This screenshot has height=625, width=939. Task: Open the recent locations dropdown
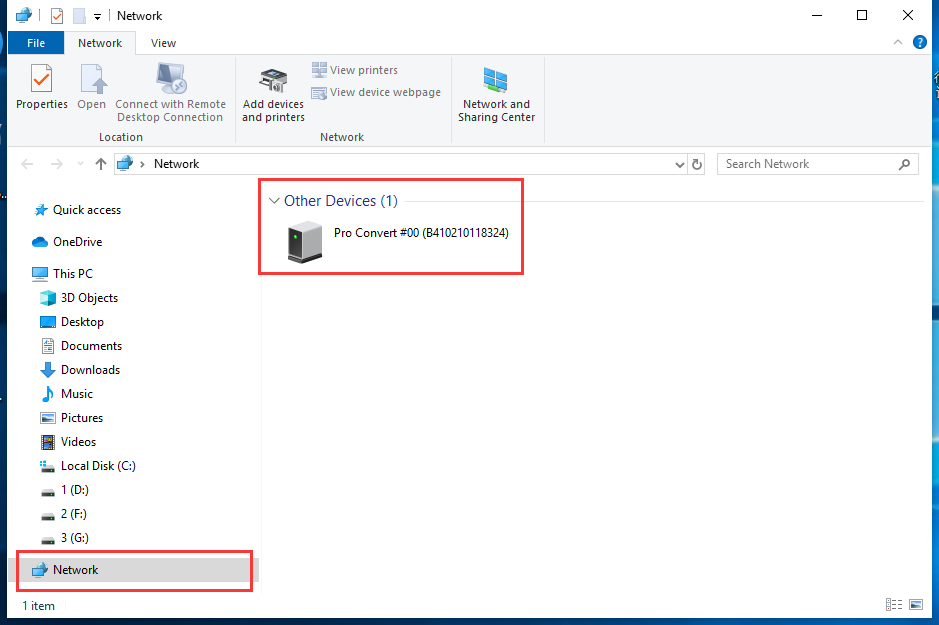(80, 164)
